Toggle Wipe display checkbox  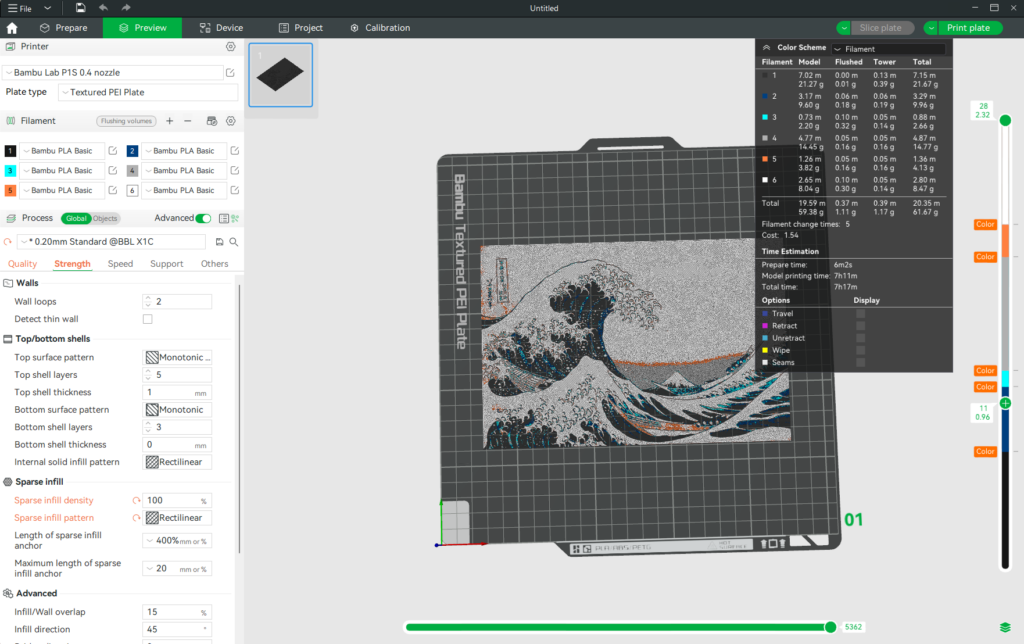pyautogui.click(x=861, y=350)
